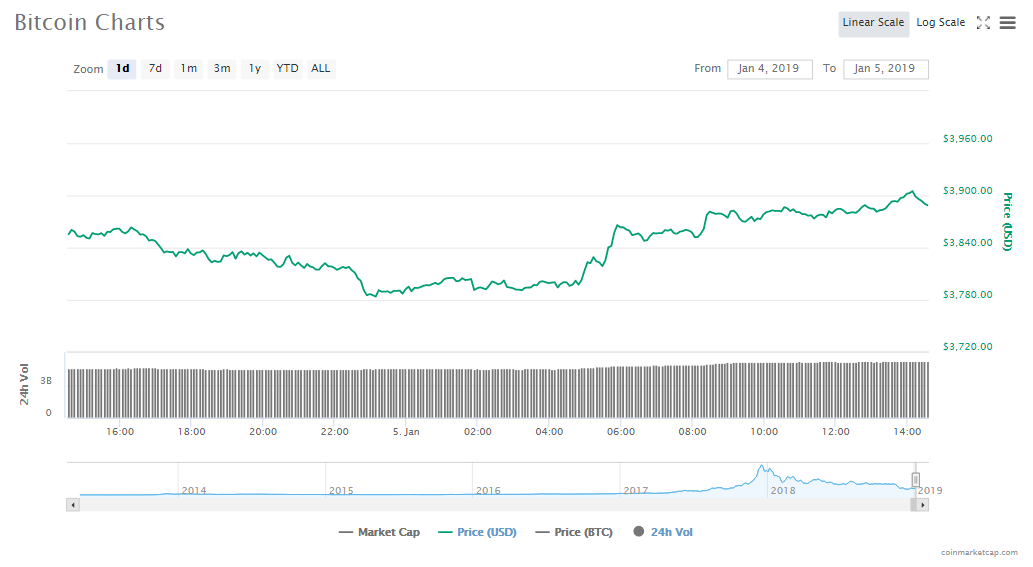Viewport: 1033px width, 567px height.
Task: Toggle Price (BTC) series in legend
Action: 575,532
